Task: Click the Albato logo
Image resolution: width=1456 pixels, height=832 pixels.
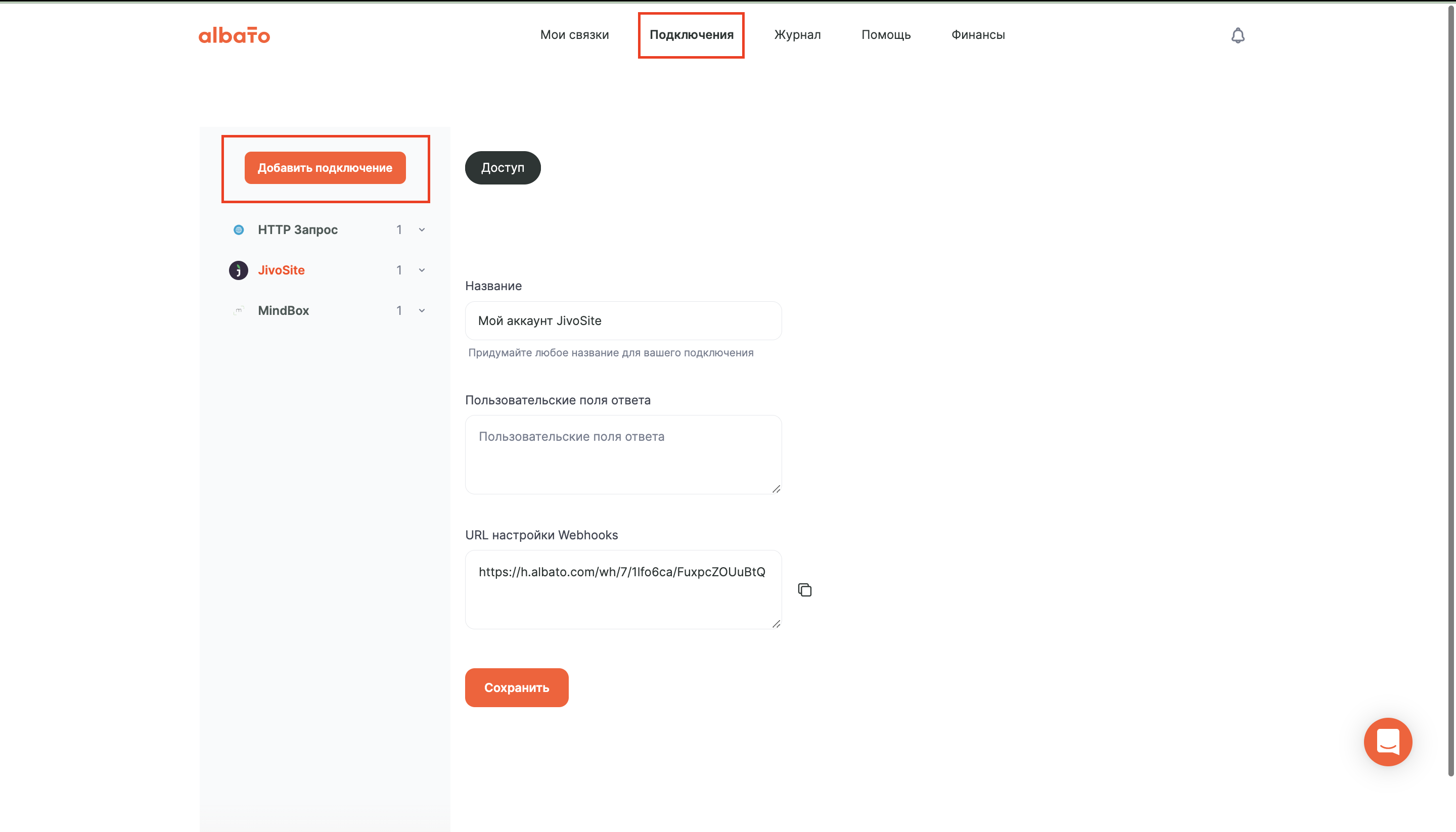Action: [234, 35]
